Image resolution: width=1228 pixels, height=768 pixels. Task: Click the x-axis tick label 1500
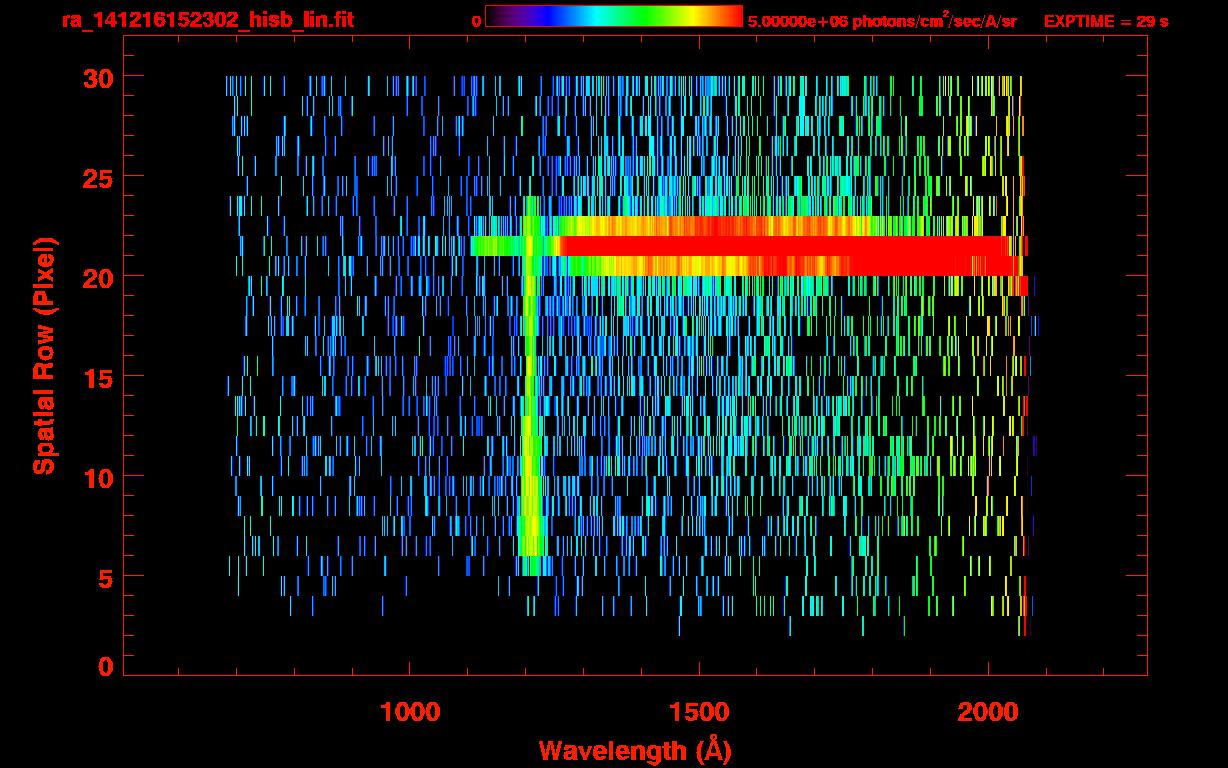699,712
